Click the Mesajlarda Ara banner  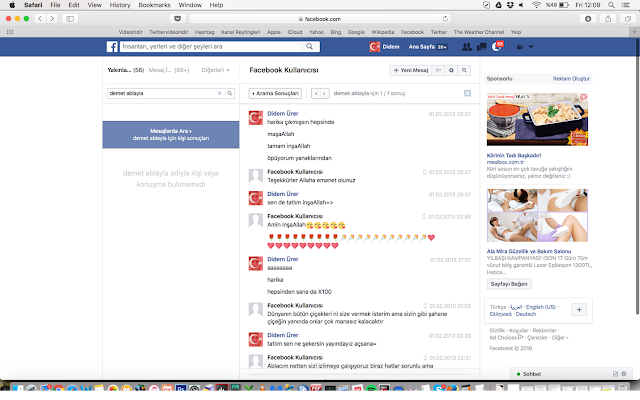tap(171, 135)
